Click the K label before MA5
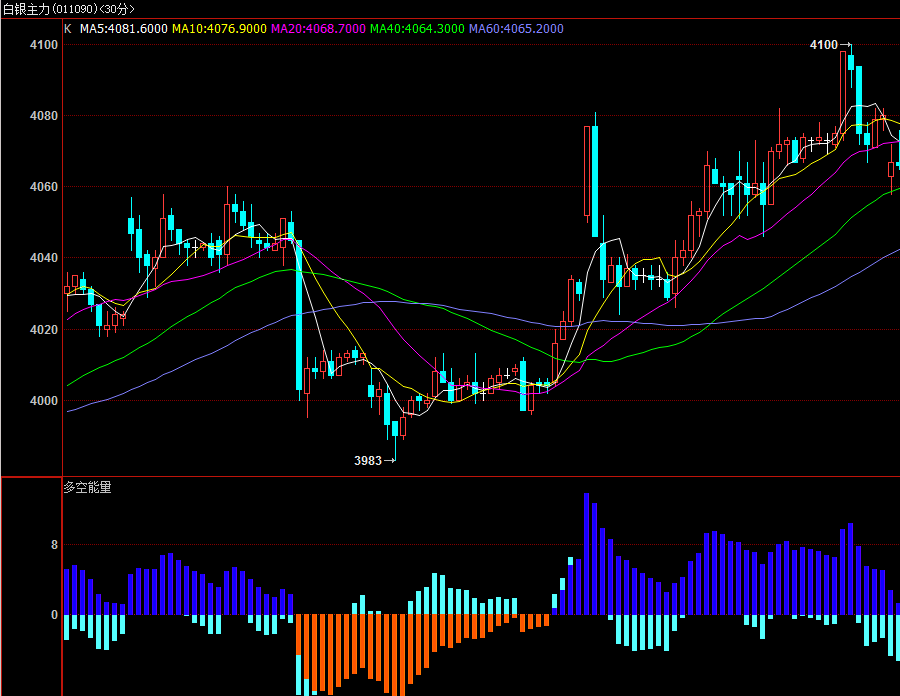The width and height of the screenshot is (900, 696). pos(68,29)
